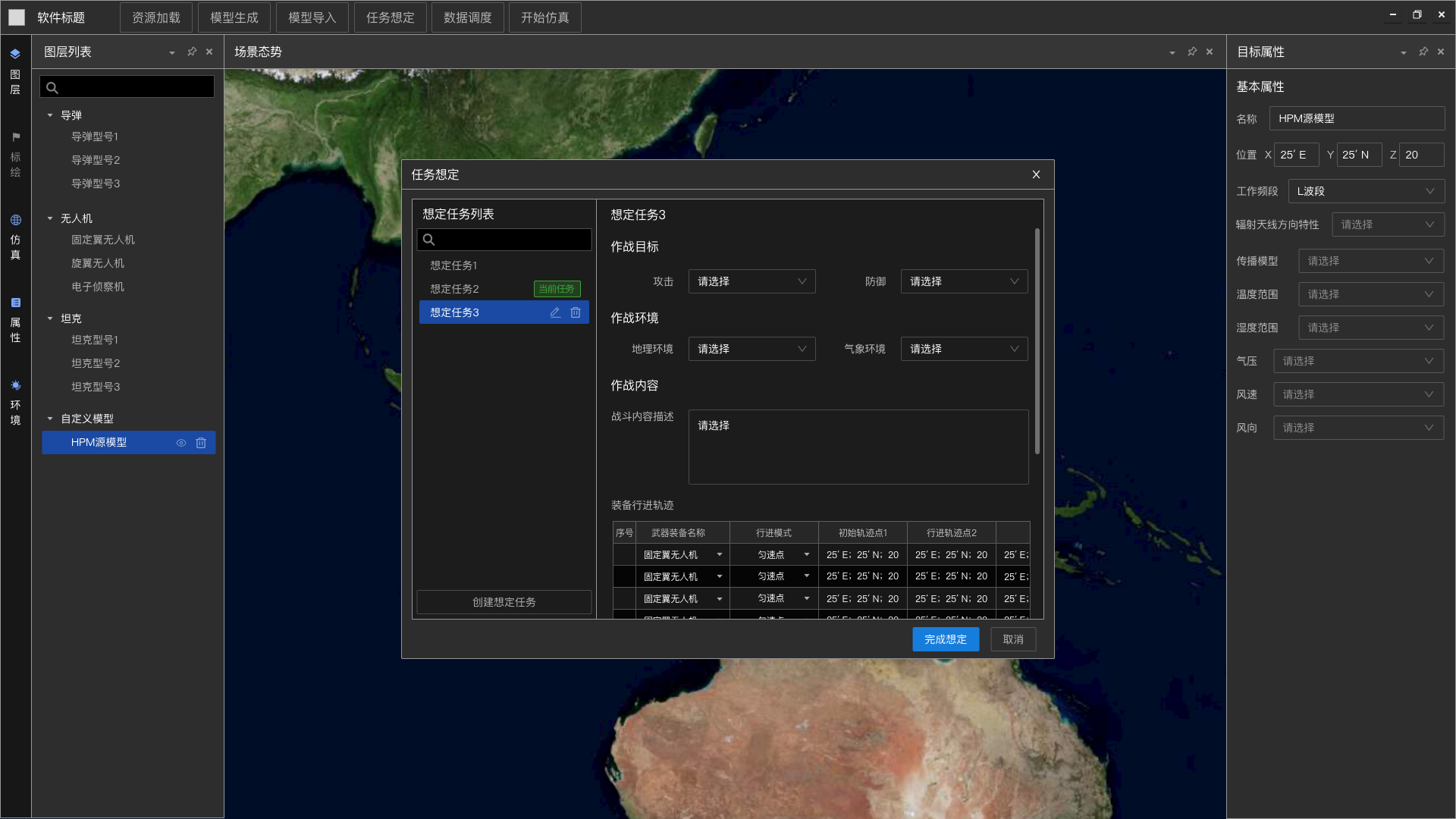Click the 取消 button
This screenshot has height=819, width=1456.
(1013, 639)
